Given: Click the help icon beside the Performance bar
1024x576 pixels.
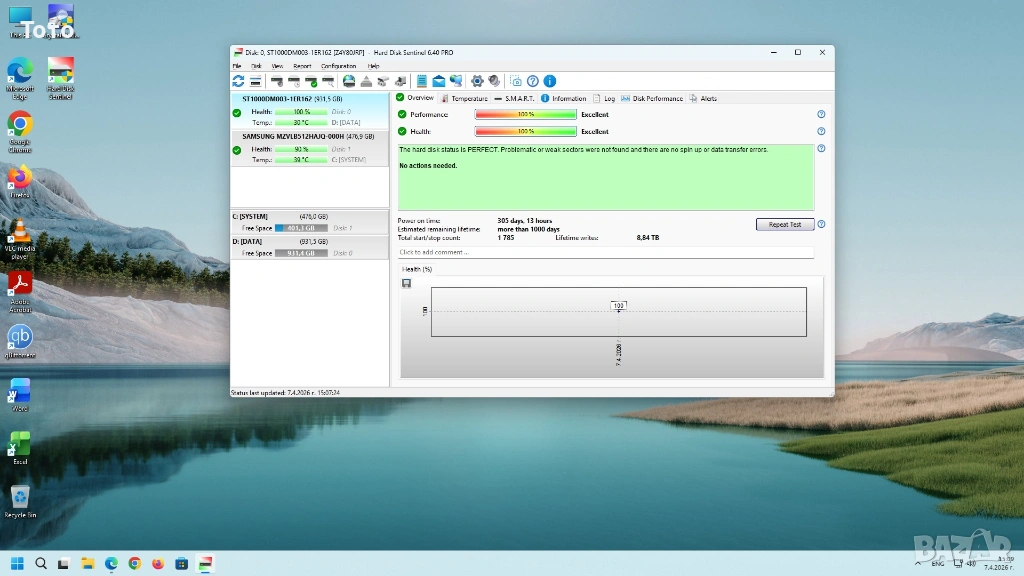Looking at the screenshot, I should (821, 115).
